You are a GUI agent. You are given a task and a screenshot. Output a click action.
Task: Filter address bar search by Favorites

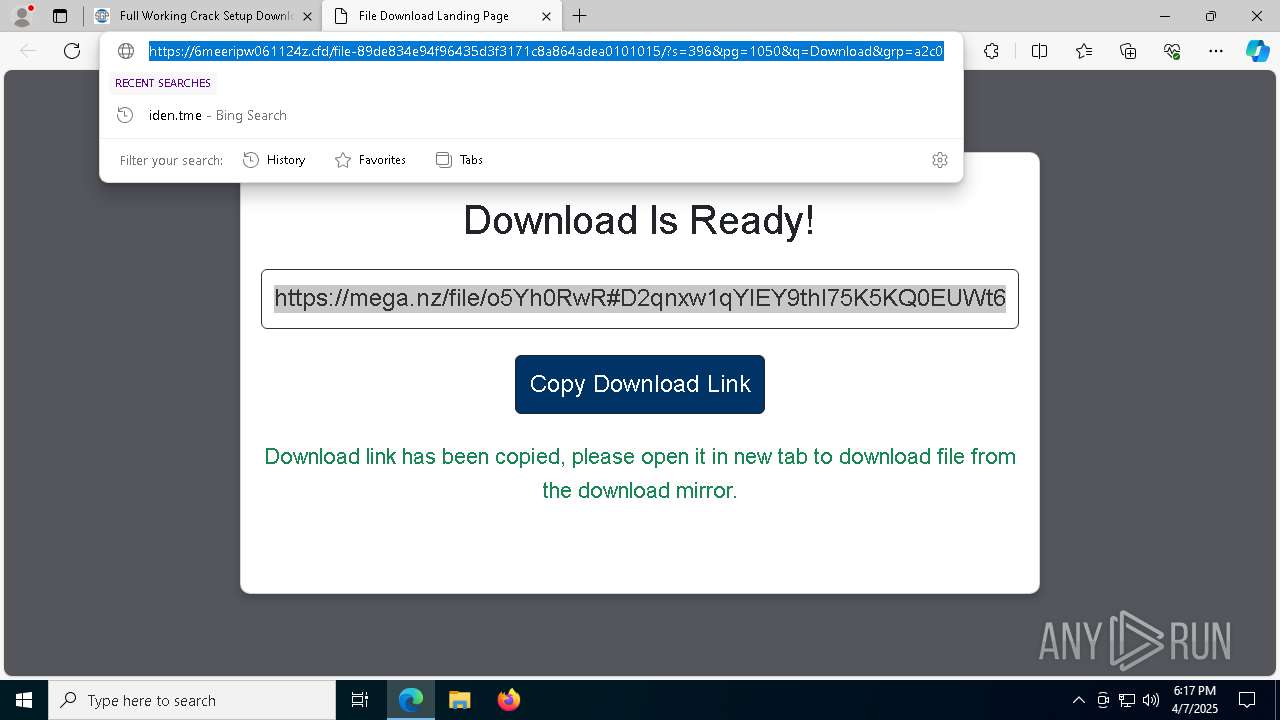pos(370,160)
